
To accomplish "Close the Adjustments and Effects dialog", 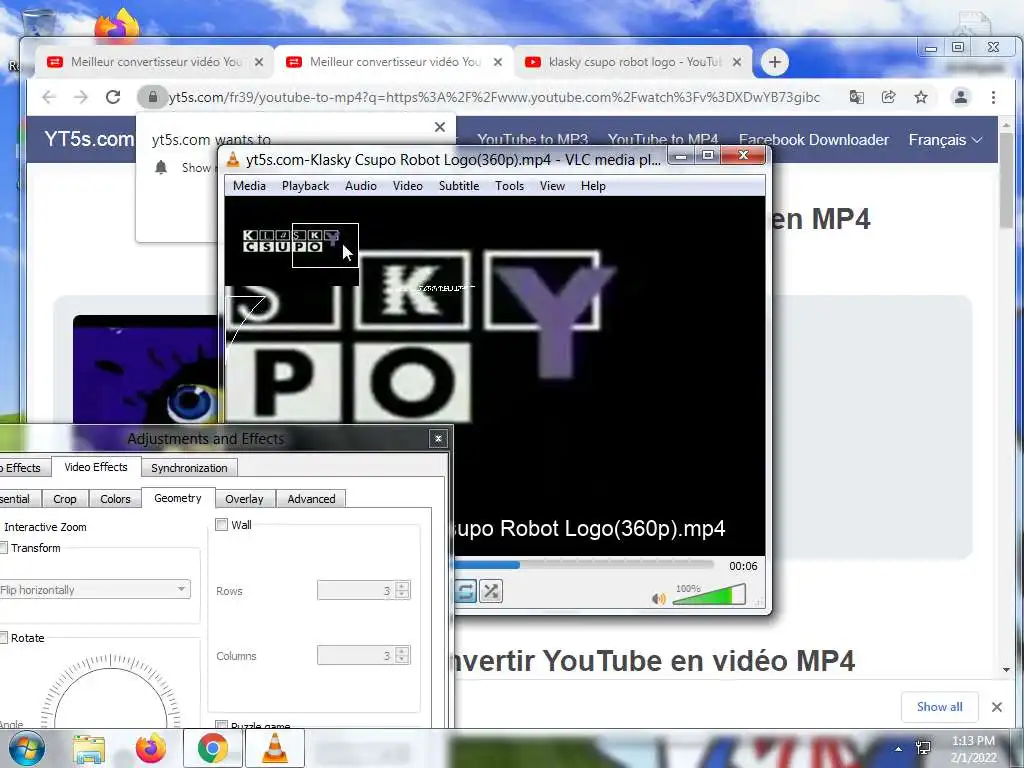I will [438, 439].
